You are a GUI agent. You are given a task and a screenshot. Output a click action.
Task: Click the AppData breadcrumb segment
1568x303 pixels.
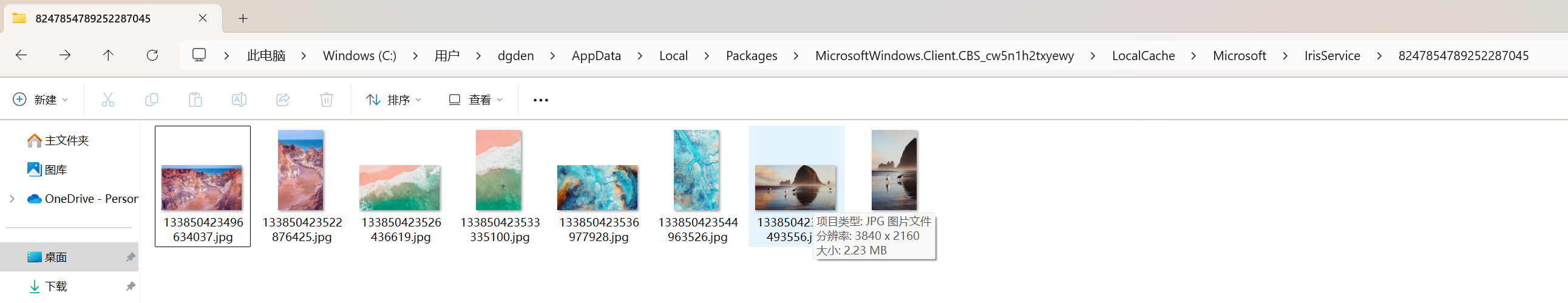(596, 56)
